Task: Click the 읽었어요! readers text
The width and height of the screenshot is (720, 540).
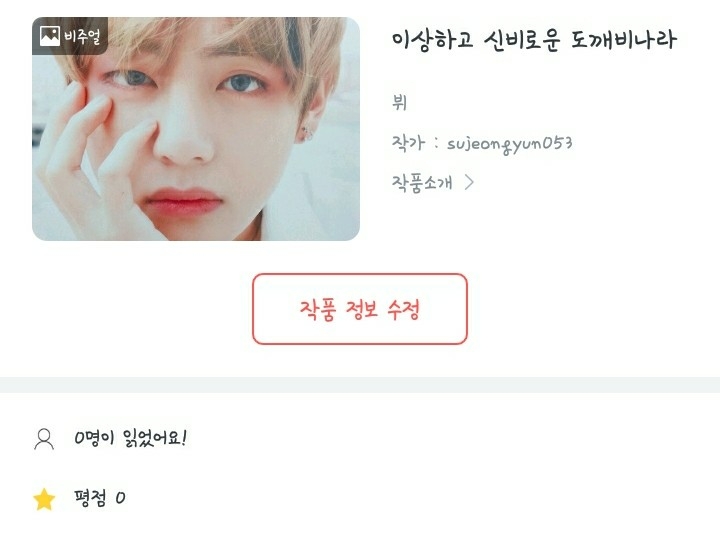Action: click(x=155, y=438)
